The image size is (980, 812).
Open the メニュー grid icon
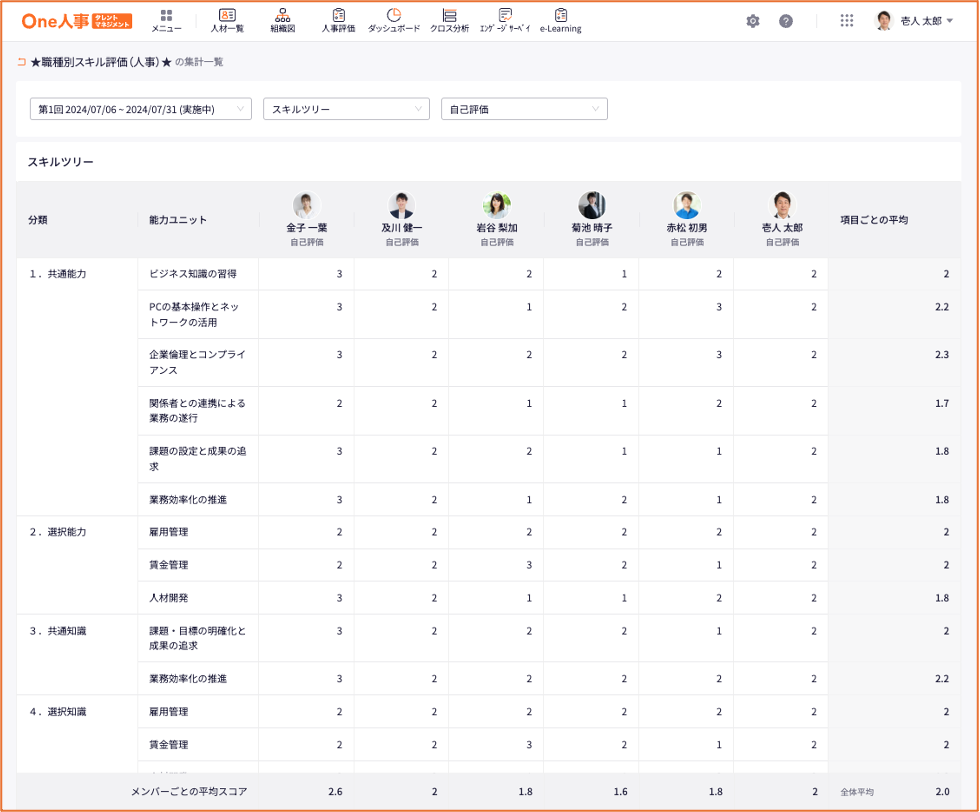tap(166, 21)
